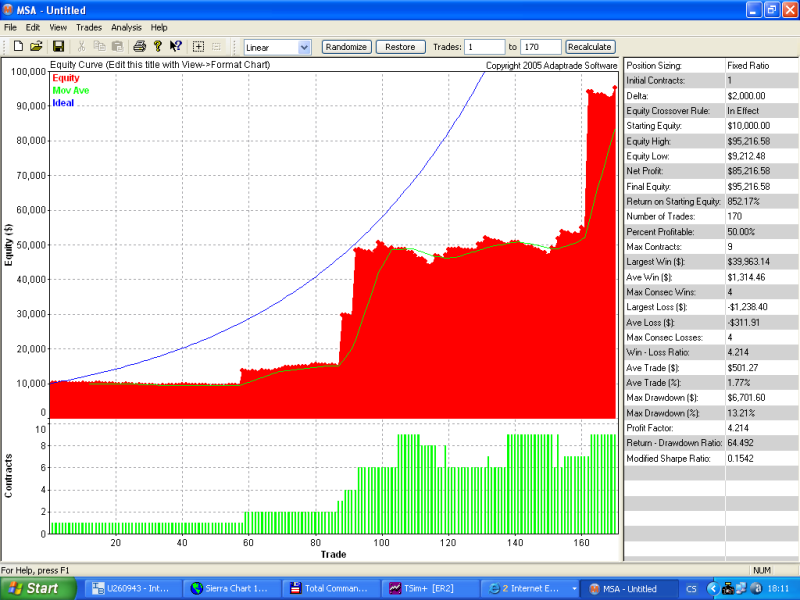Click the Windows Start button
Image resolution: width=800 pixels, height=600 pixels.
coord(36,588)
